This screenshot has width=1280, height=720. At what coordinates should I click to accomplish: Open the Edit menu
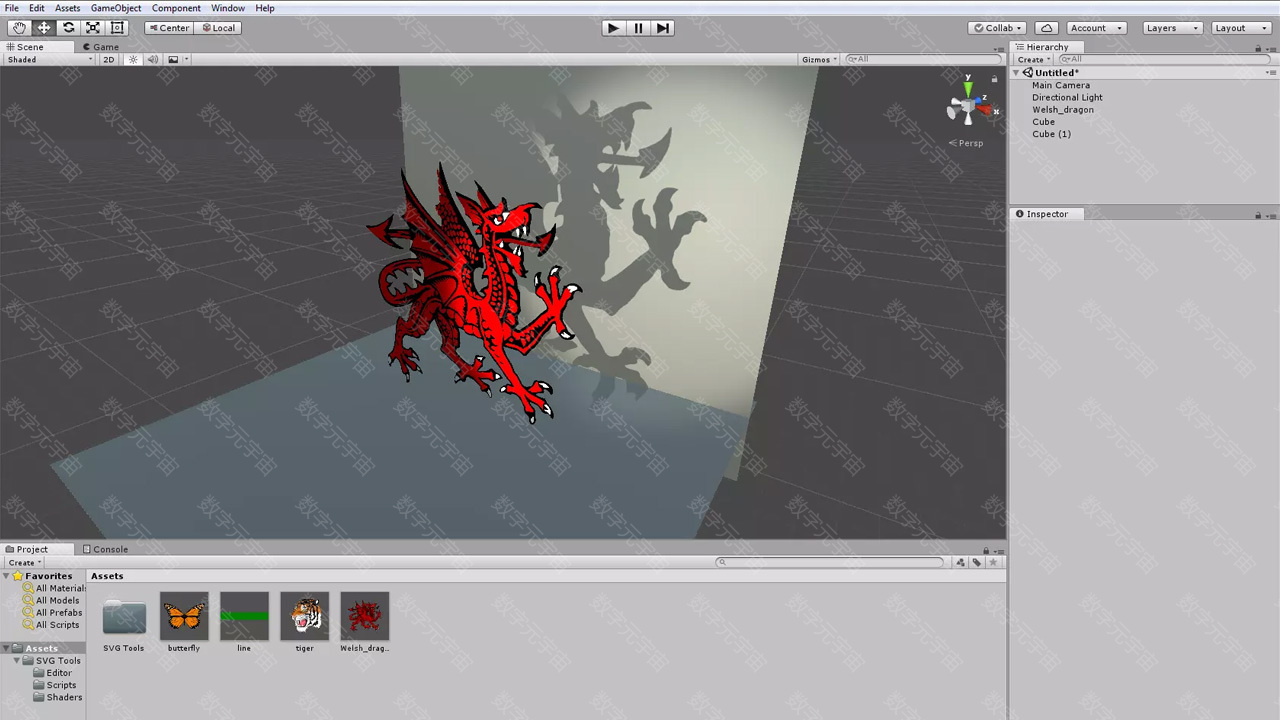(36, 8)
